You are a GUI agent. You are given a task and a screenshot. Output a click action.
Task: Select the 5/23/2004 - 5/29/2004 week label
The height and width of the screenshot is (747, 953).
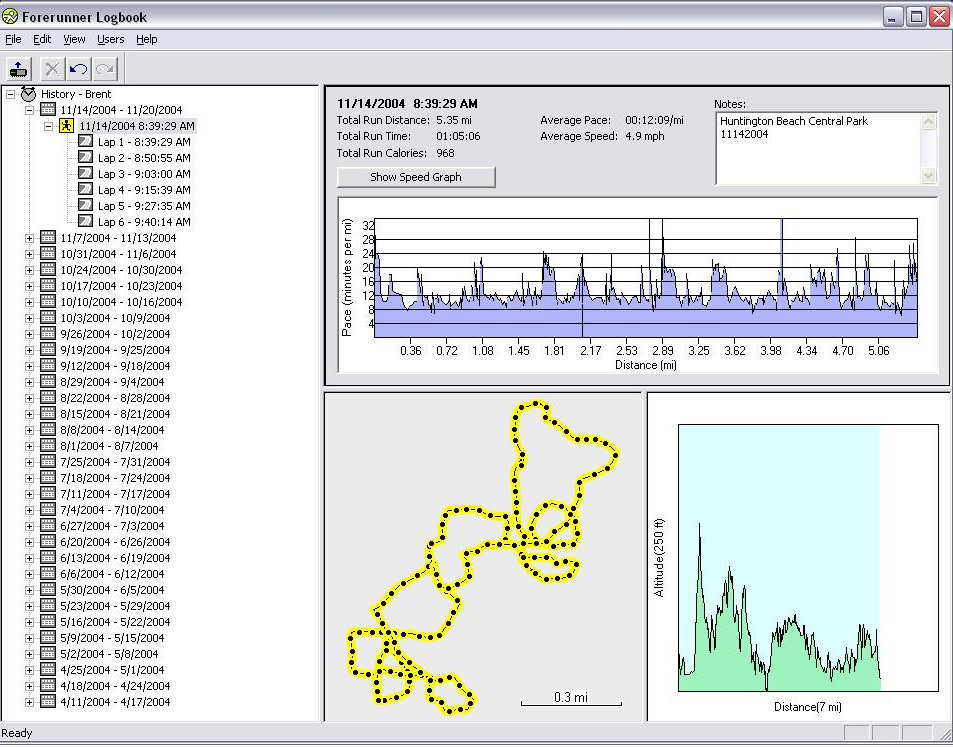pos(115,605)
